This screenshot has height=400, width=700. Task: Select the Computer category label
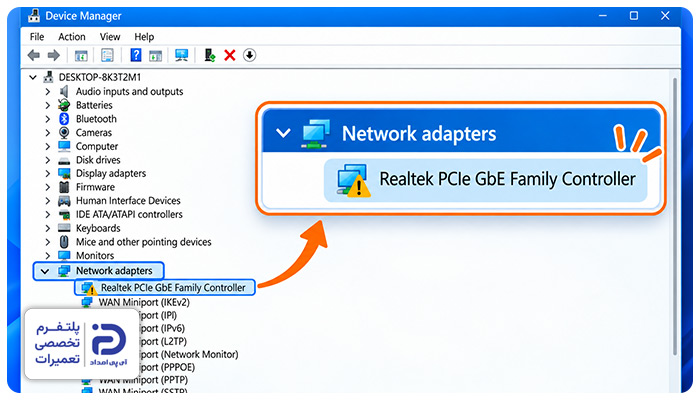(x=96, y=146)
